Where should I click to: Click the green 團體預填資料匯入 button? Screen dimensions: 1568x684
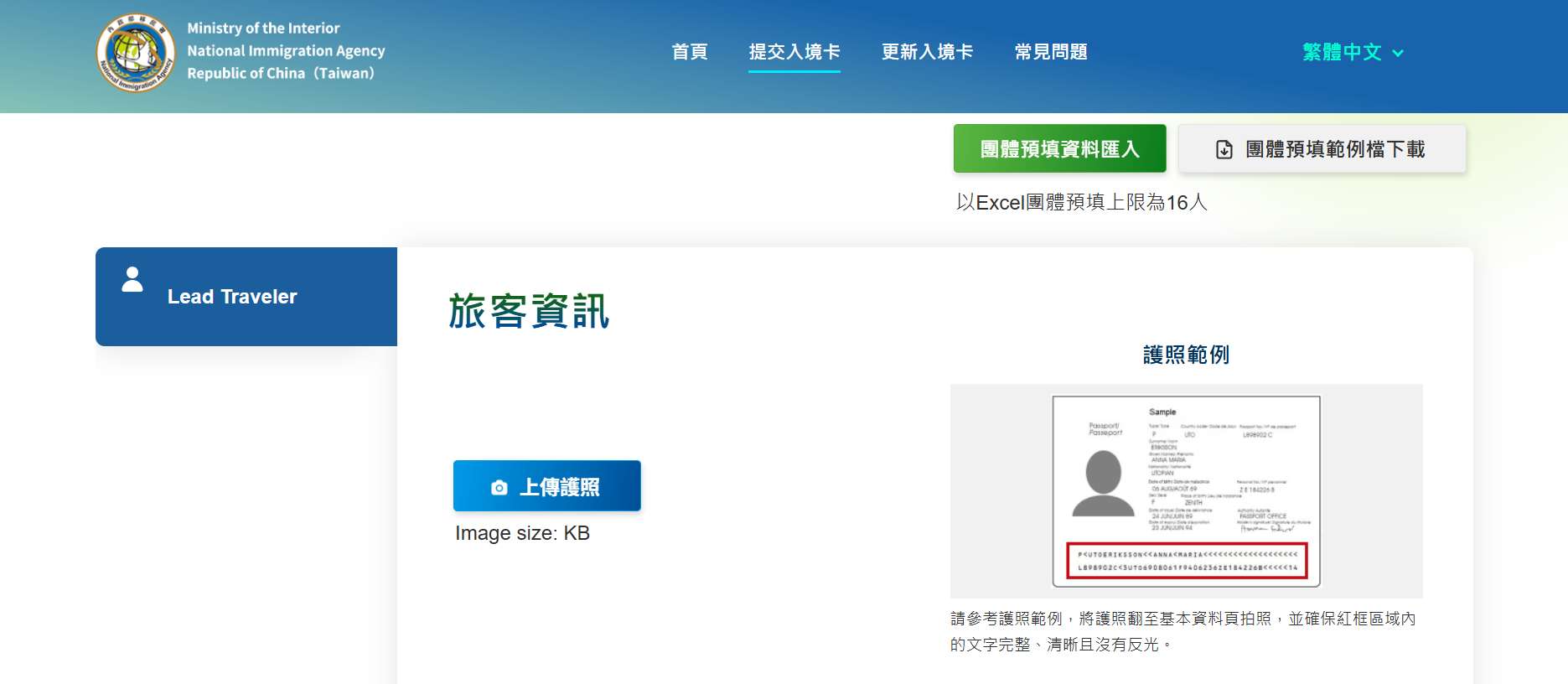click(x=1060, y=149)
